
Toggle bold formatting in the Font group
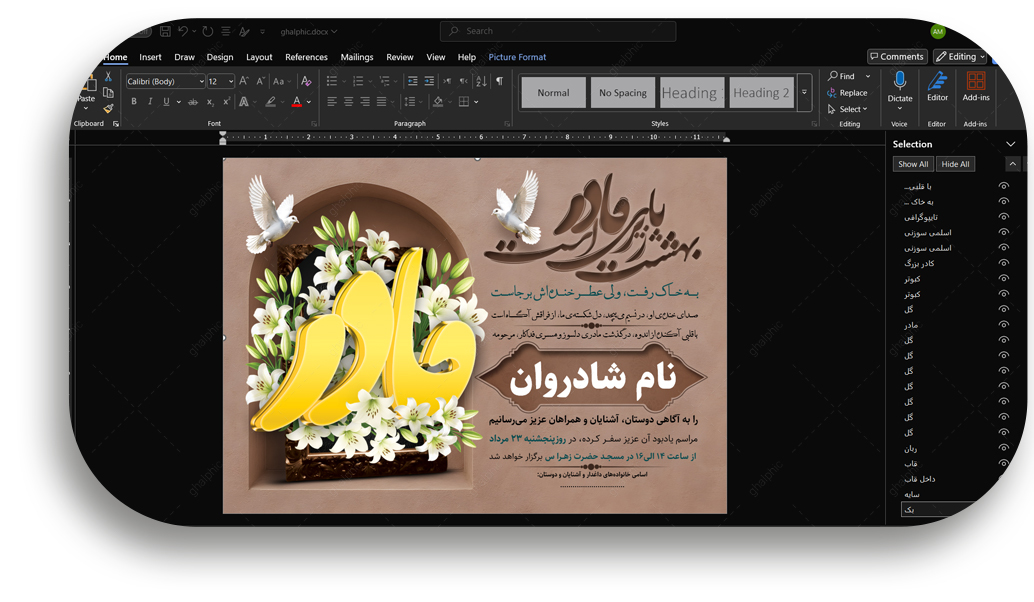[134, 102]
